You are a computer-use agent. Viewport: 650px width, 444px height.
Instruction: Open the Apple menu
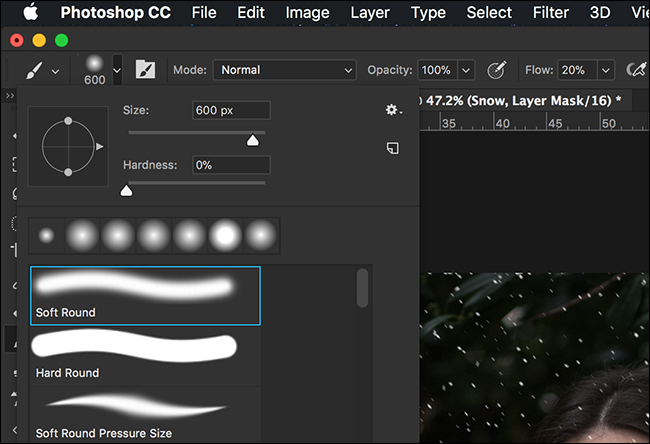(x=31, y=12)
